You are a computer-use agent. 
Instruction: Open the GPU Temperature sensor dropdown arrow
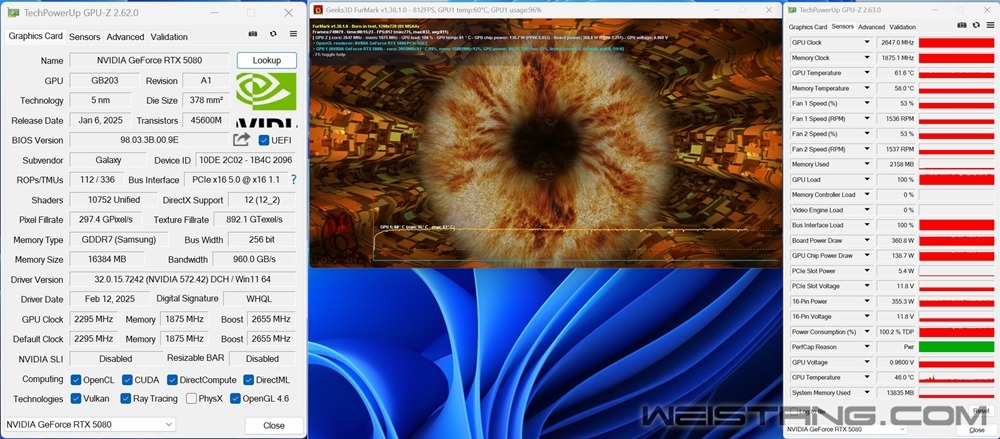[866, 73]
